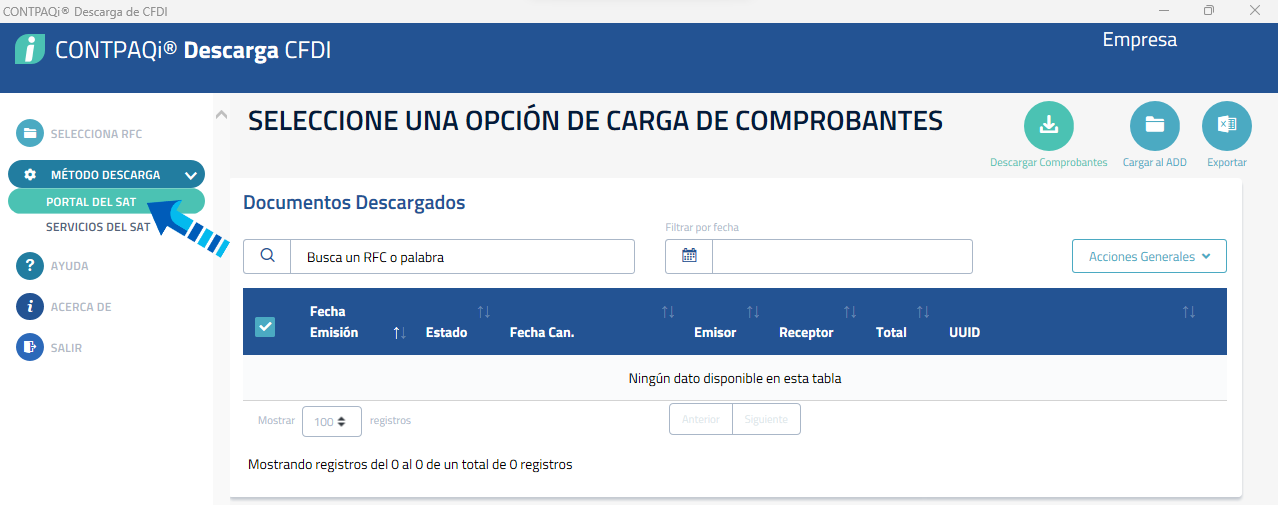Click Ningún dato disponible en esta tabla

(x=735, y=378)
